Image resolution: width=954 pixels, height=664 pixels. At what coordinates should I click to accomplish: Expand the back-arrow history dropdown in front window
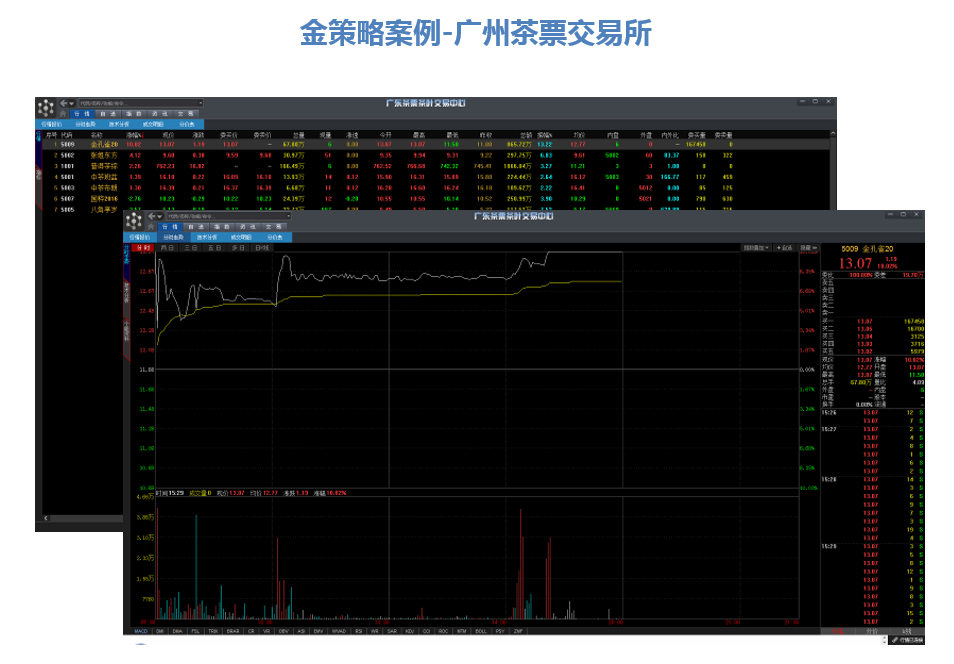click(x=160, y=217)
